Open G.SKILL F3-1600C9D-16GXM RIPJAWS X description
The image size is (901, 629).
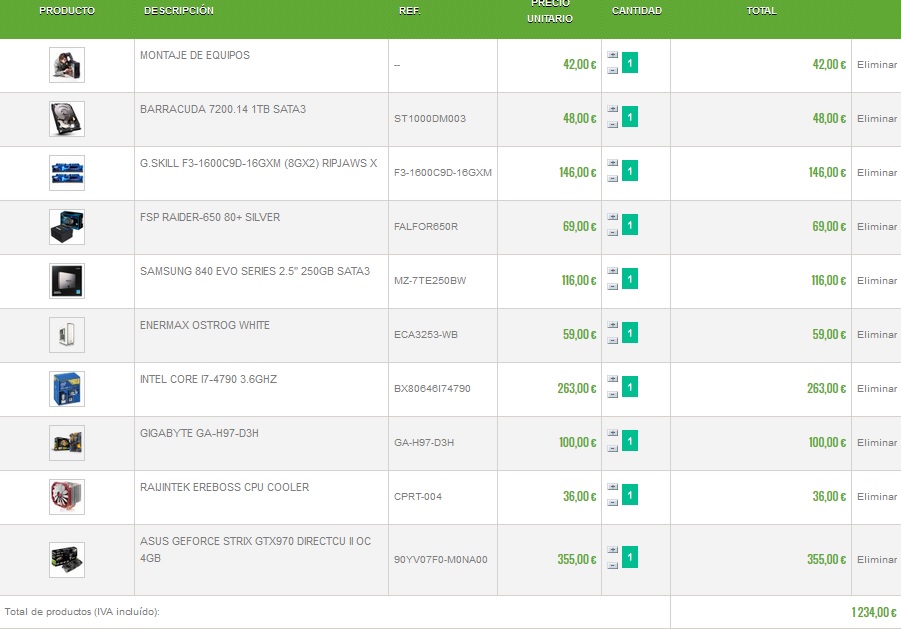point(259,164)
